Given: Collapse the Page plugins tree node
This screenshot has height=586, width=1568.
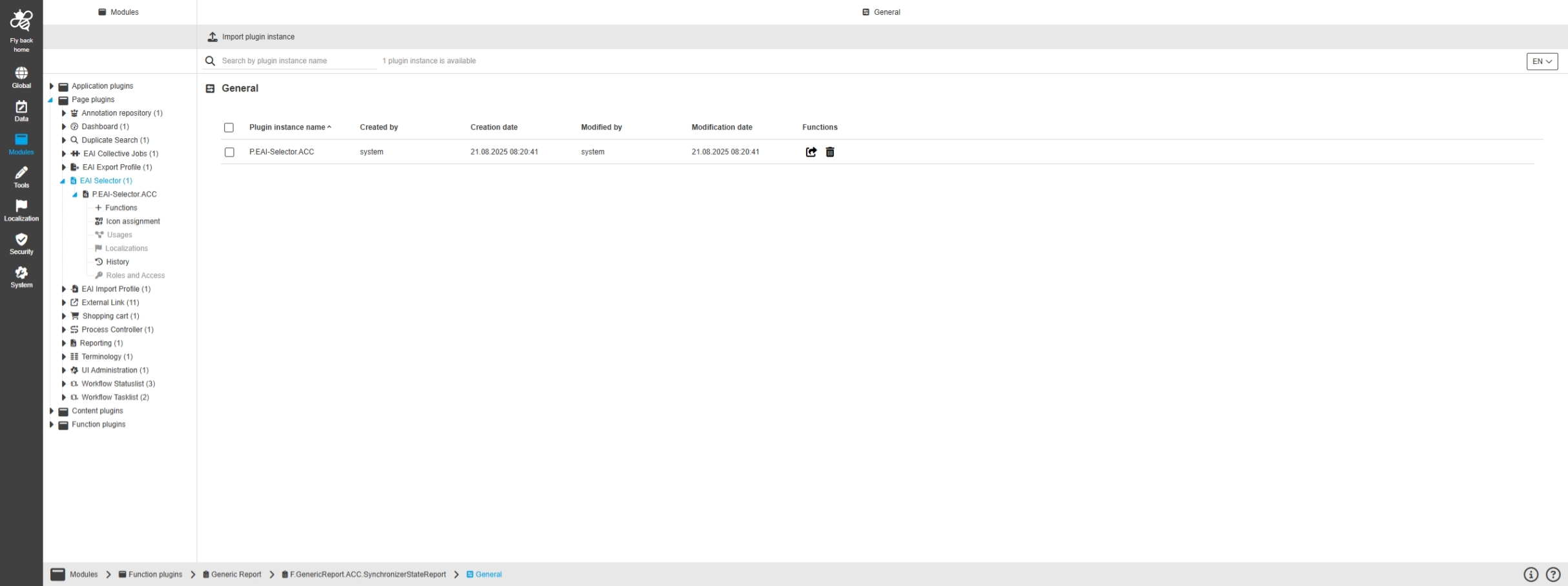Looking at the screenshot, I should coord(51,99).
